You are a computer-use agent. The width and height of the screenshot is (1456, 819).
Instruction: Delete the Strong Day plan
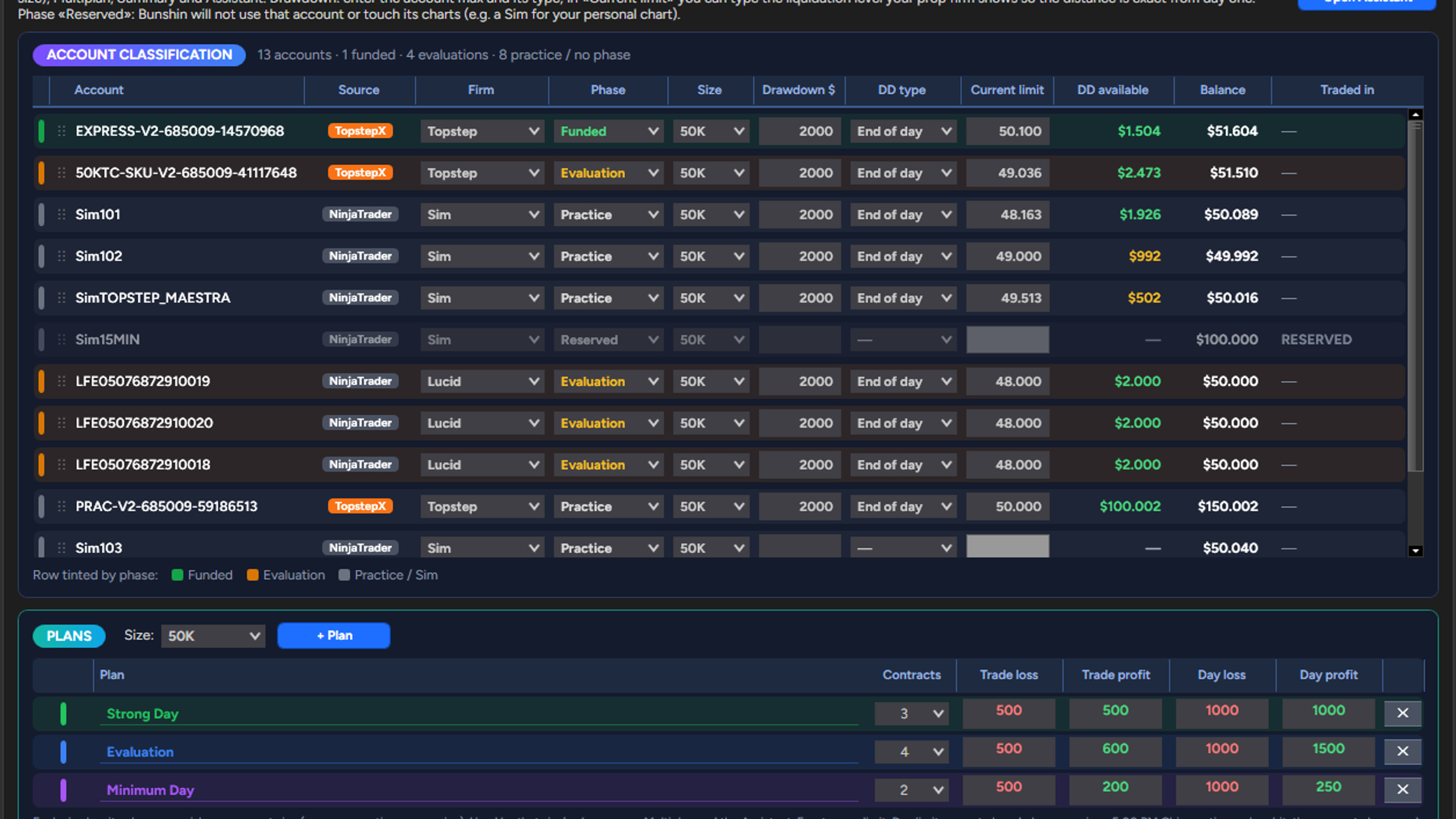pyautogui.click(x=1403, y=713)
